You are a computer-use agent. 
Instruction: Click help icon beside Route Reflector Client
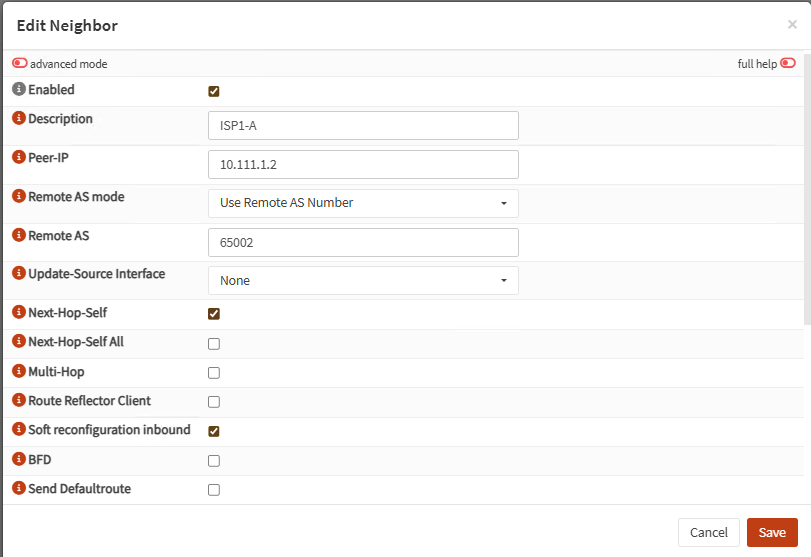click(18, 401)
